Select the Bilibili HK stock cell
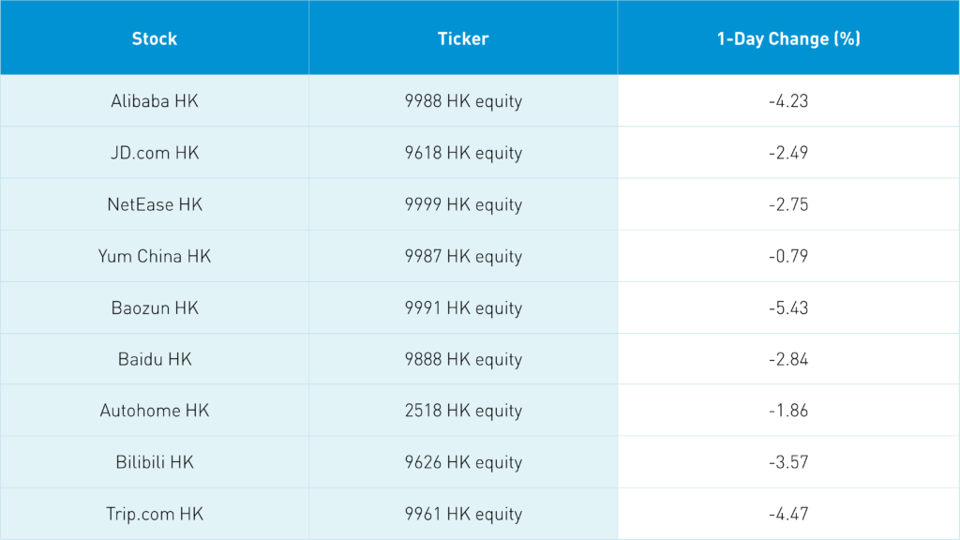960x540 pixels. 154,462
